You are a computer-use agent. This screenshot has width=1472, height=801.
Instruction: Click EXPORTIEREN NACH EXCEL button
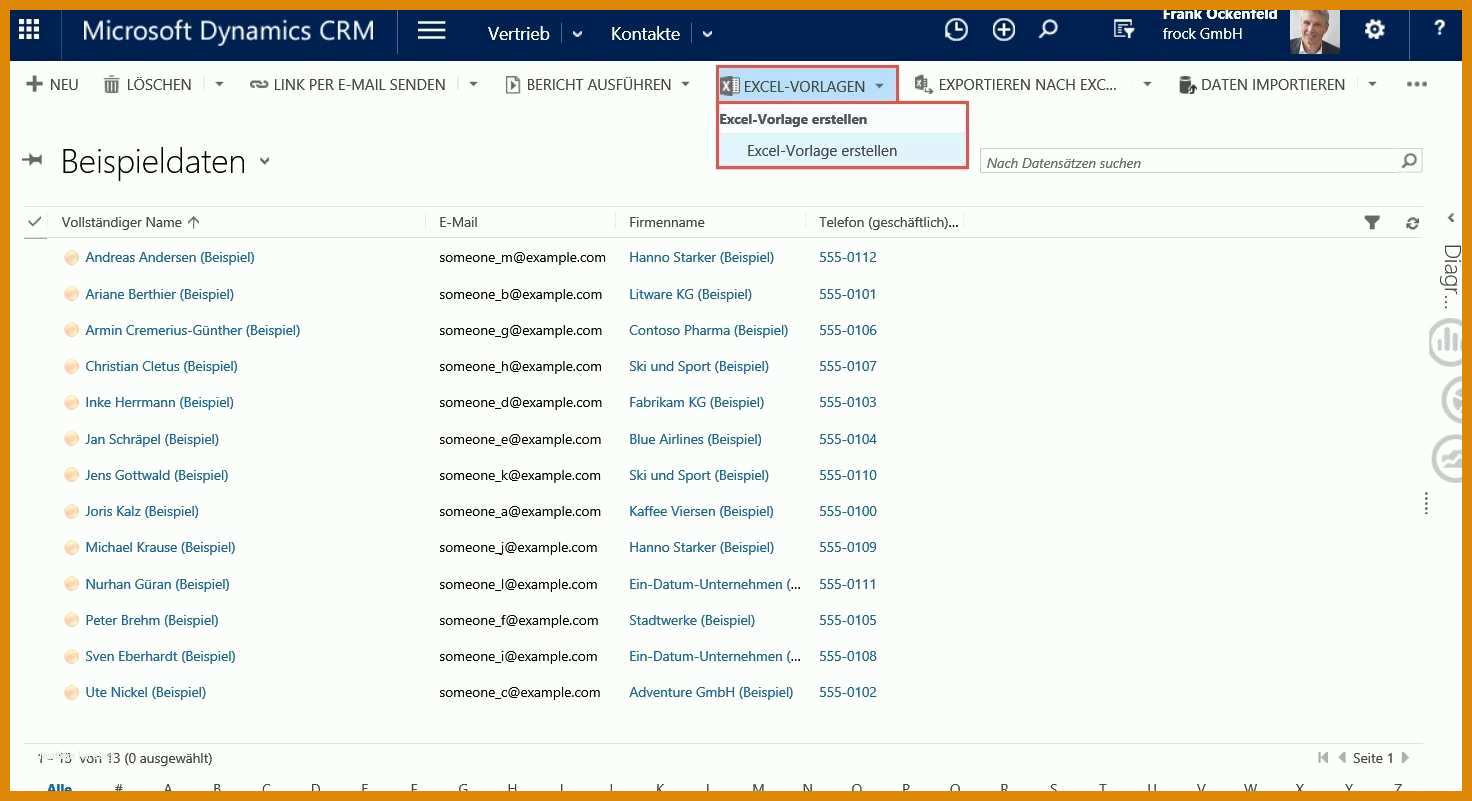(1016, 85)
